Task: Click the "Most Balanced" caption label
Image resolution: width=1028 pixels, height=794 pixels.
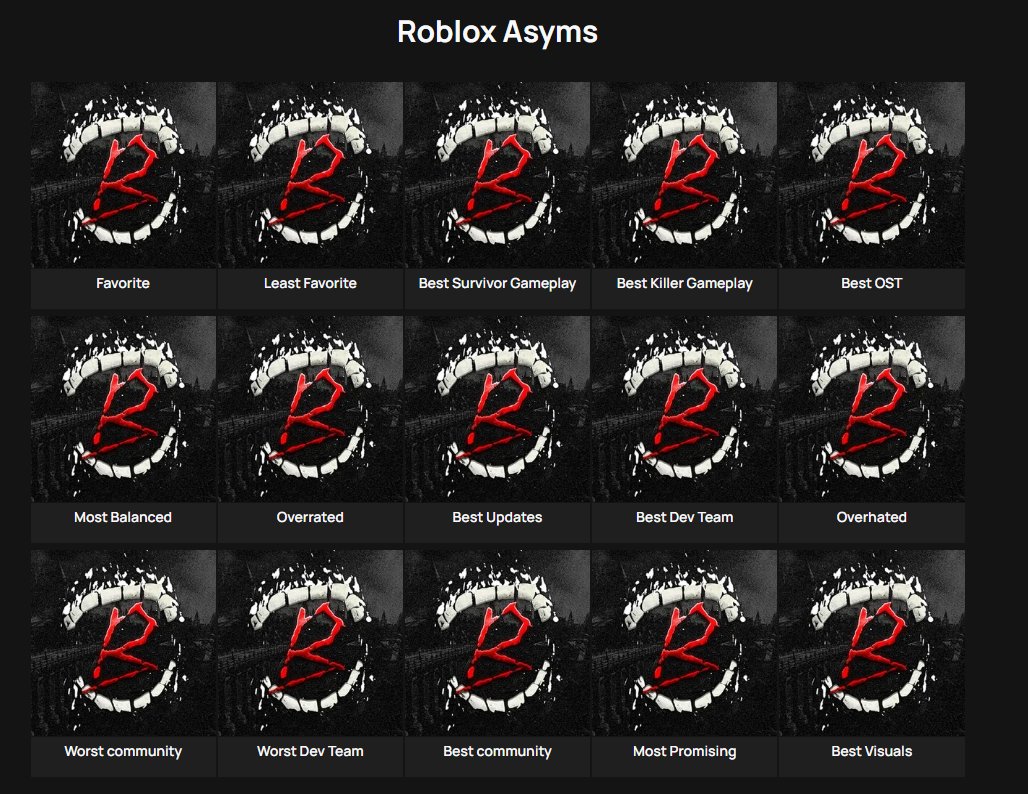Action: point(123,517)
